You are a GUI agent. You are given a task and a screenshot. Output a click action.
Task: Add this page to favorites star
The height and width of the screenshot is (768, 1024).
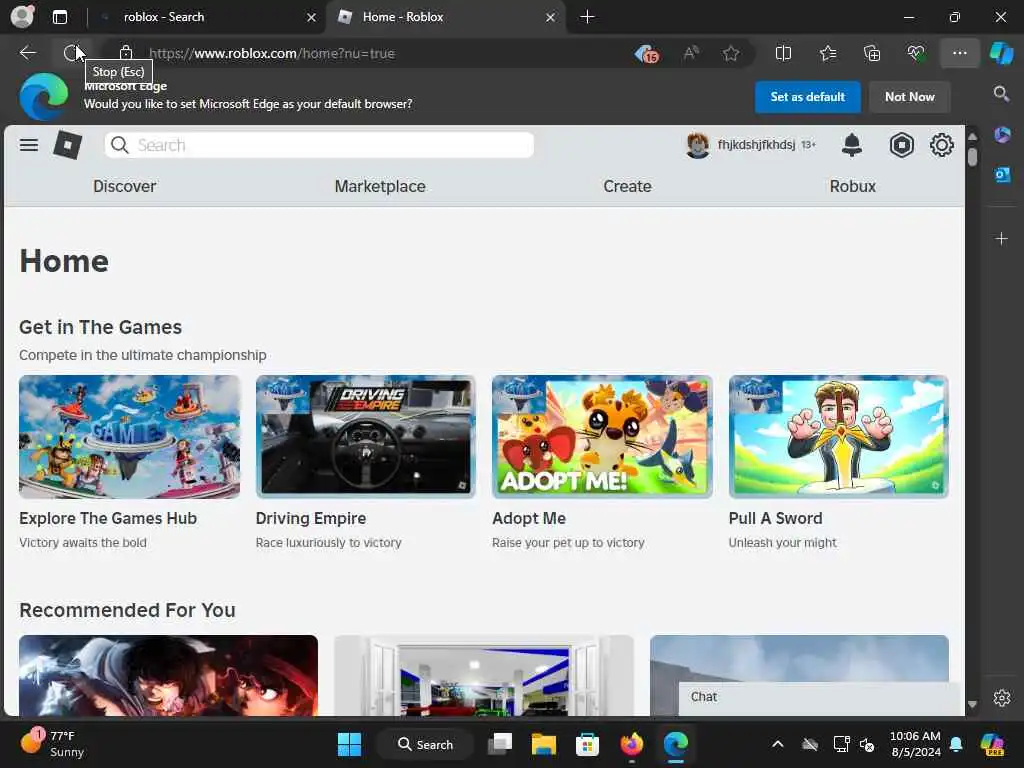pos(731,53)
